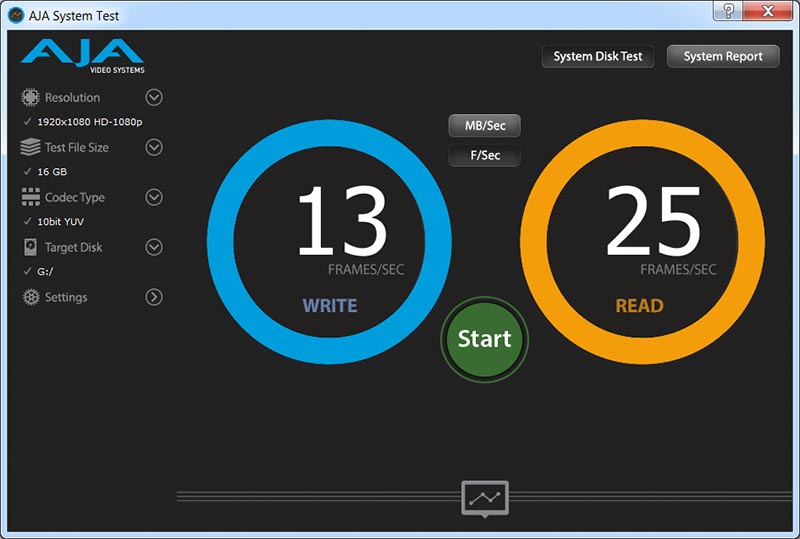Click the blue WRITE speed gauge
The image size is (800, 539).
(x=329, y=242)
